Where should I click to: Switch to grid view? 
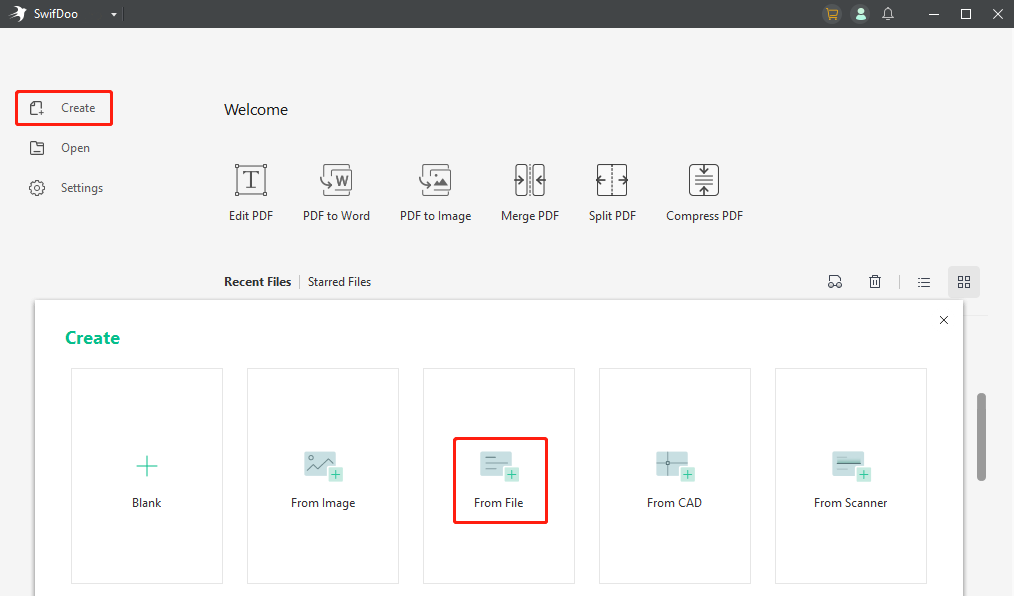pyautogui.click(x=964, y=282)
